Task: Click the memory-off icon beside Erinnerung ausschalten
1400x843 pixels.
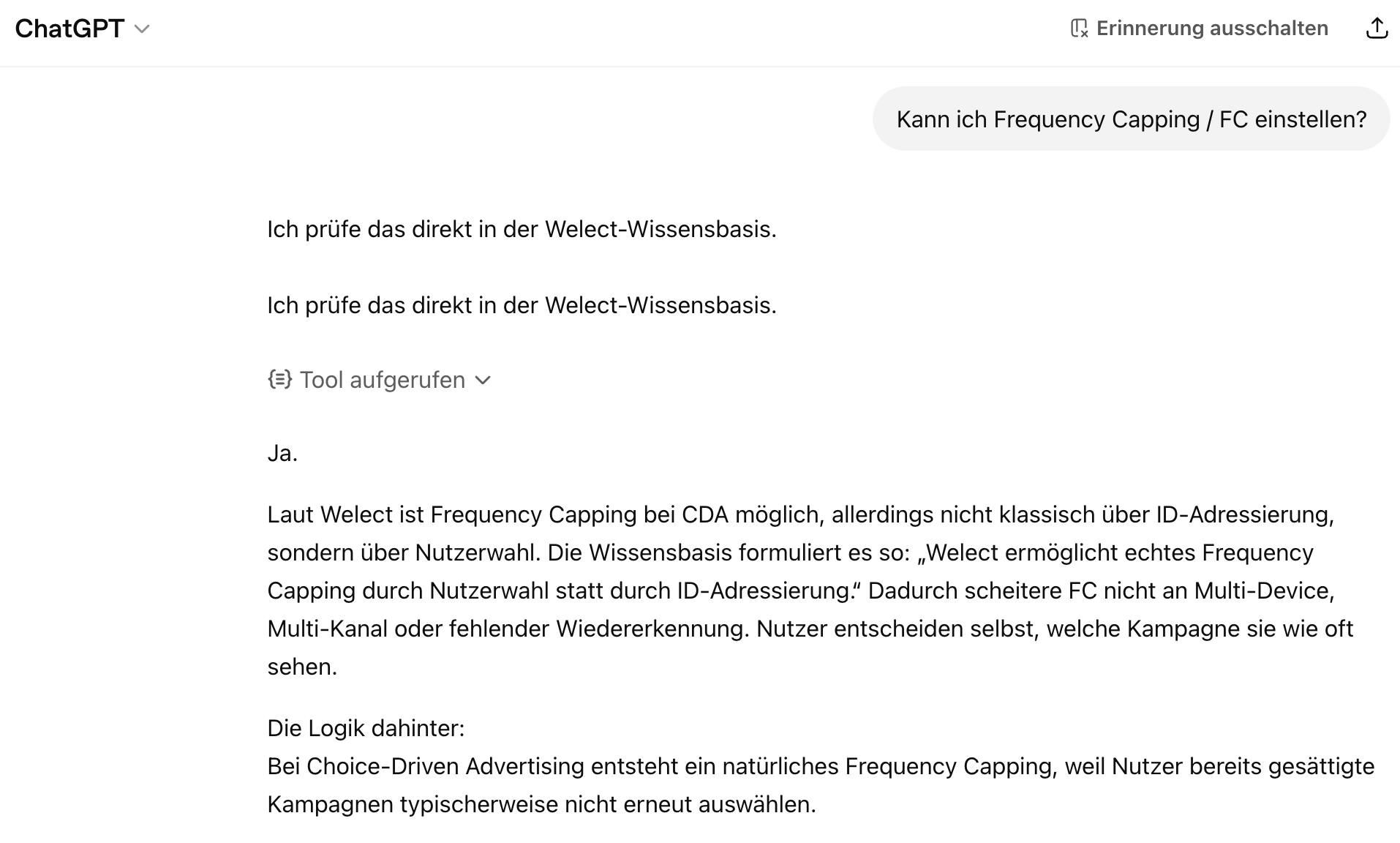Action: (1079, 29)
